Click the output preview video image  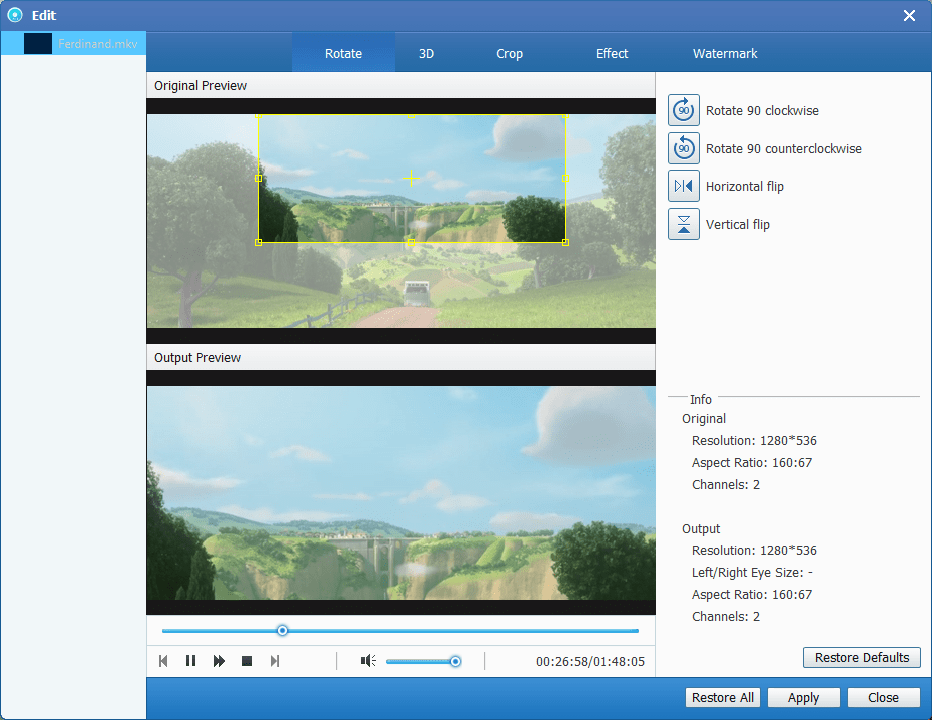tap(401, 493)
